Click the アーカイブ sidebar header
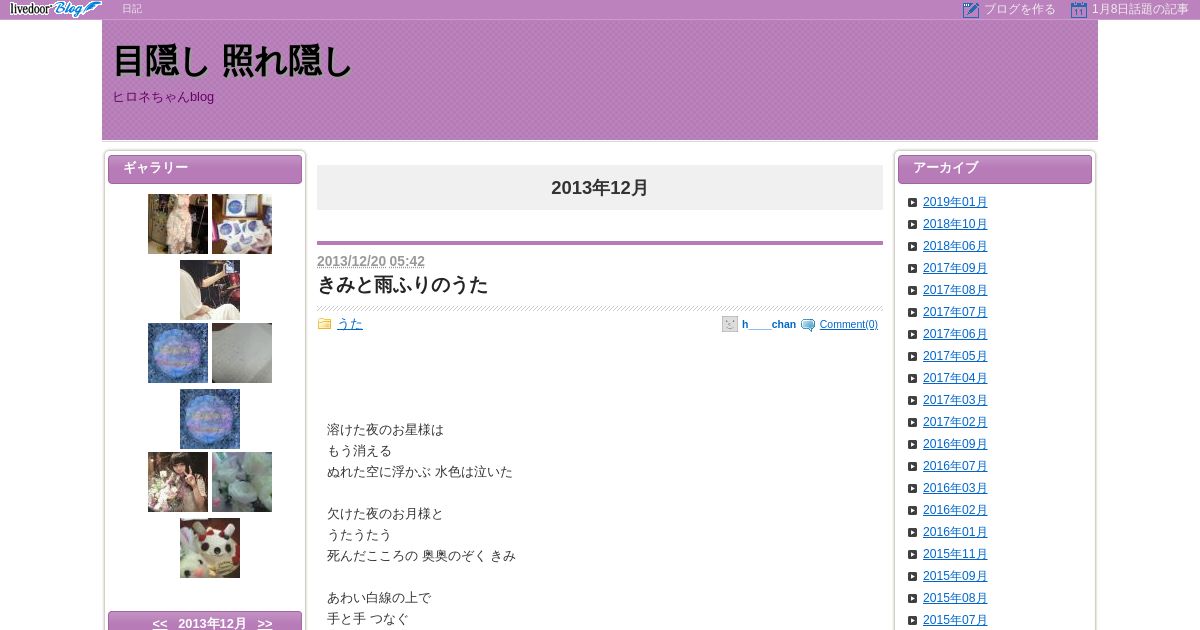The width and height of the screenshot is (1200, 630). tap(995, 169)
